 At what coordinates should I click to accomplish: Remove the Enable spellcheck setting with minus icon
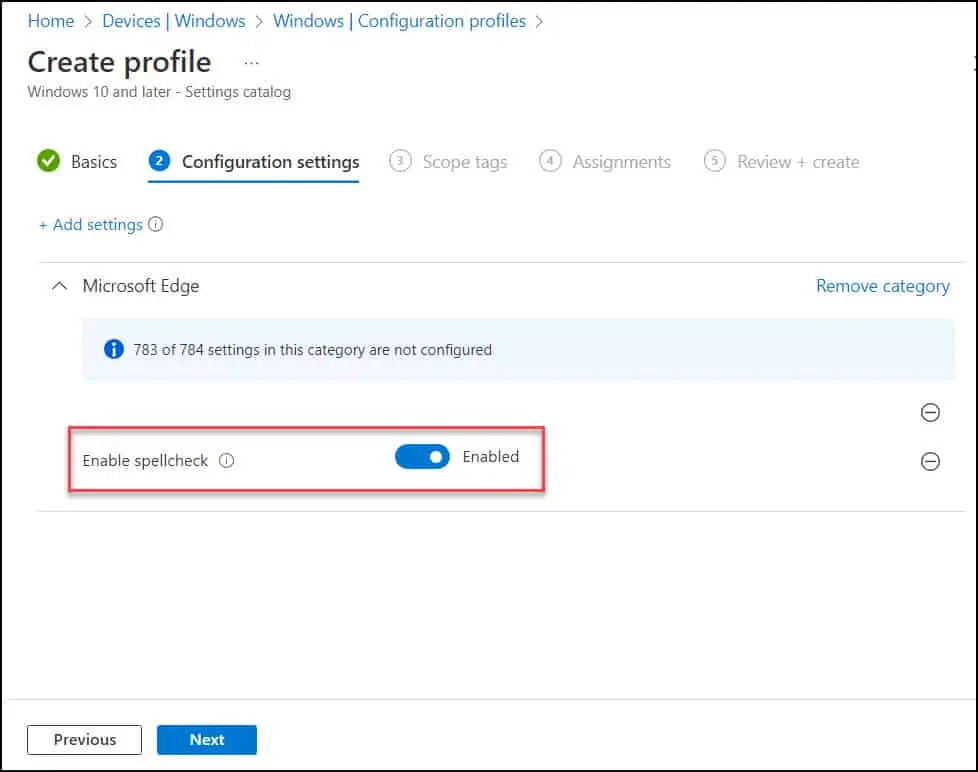pyautogui.click(x=930, y=461)
